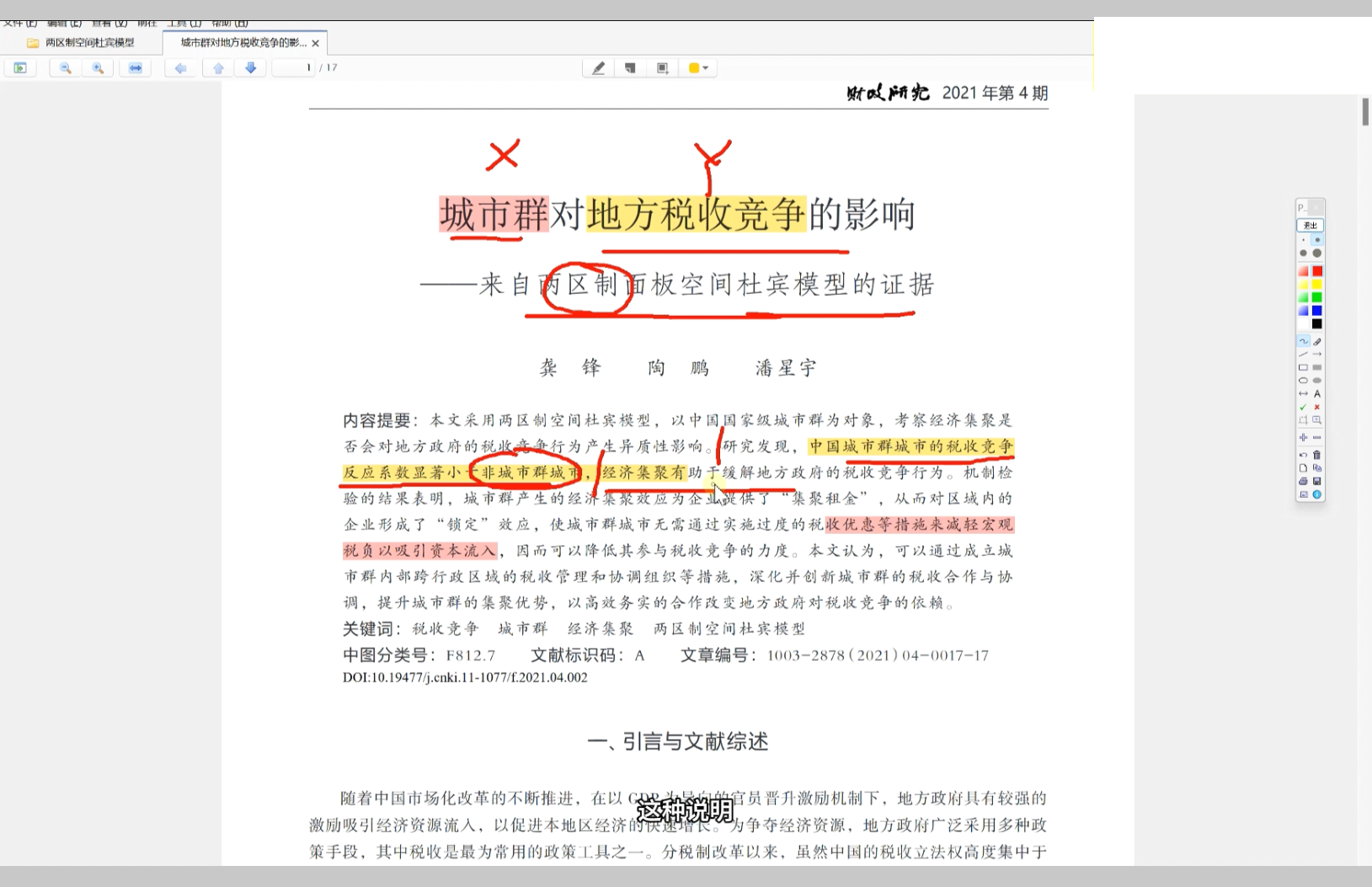
Task: Pick the solid green color swatch
Action: point(1317,297)
